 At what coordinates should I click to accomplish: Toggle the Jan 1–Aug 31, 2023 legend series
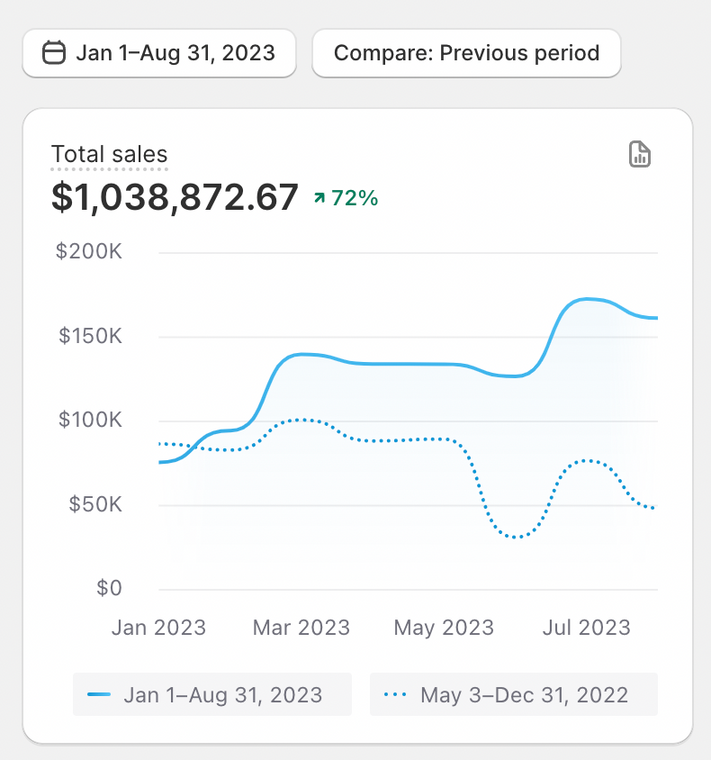click(212, 694)
